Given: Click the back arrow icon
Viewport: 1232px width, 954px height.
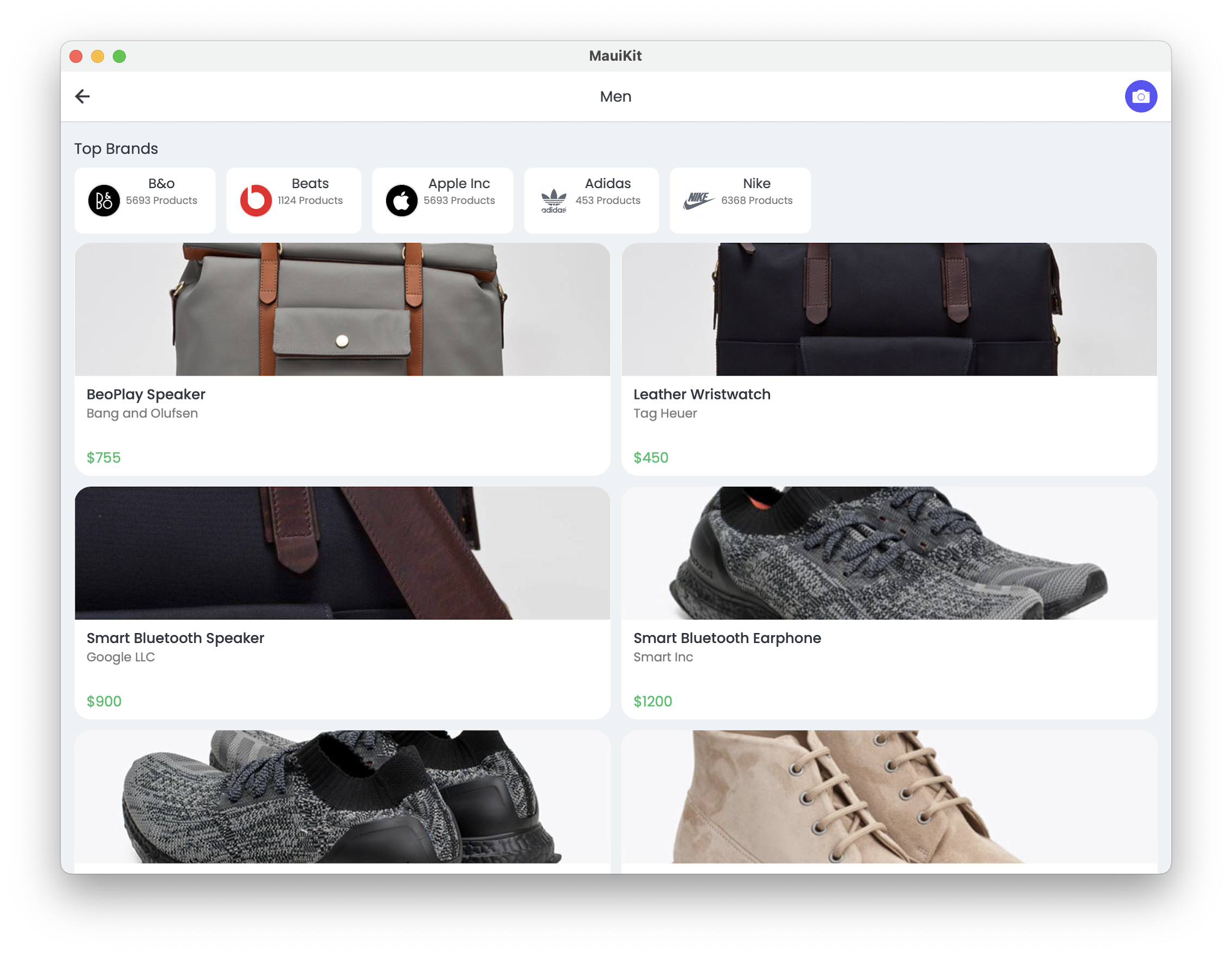Looking at the screenshot, I should pos(82,96).
